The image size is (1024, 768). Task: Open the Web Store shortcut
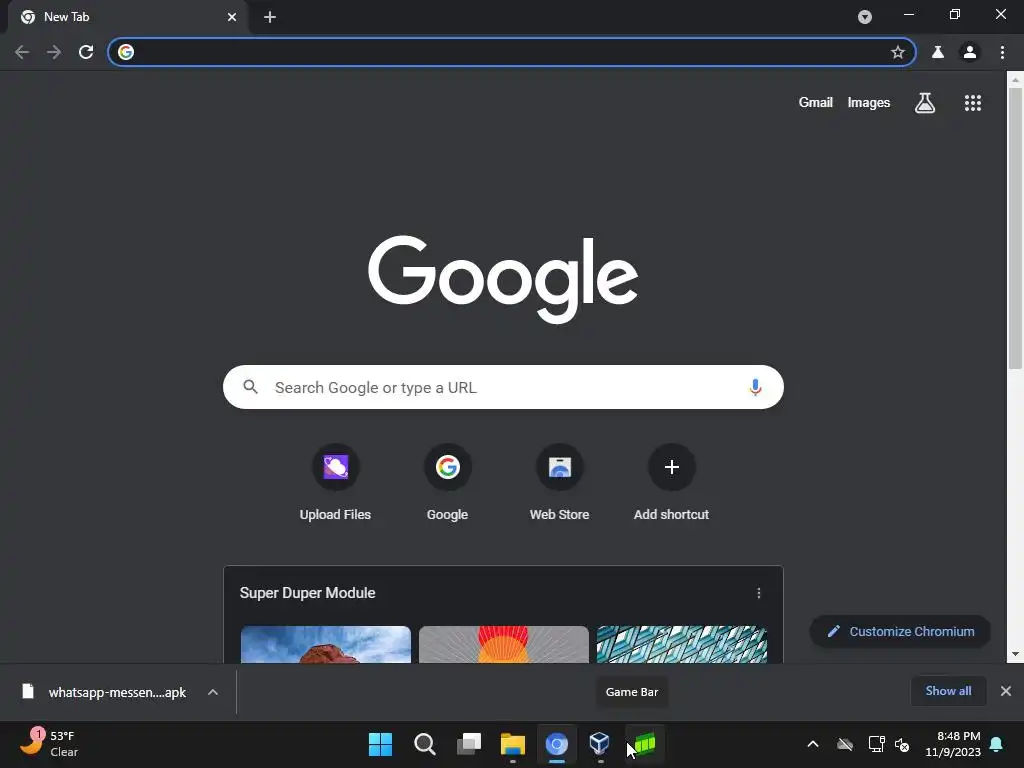click(560, 483)
